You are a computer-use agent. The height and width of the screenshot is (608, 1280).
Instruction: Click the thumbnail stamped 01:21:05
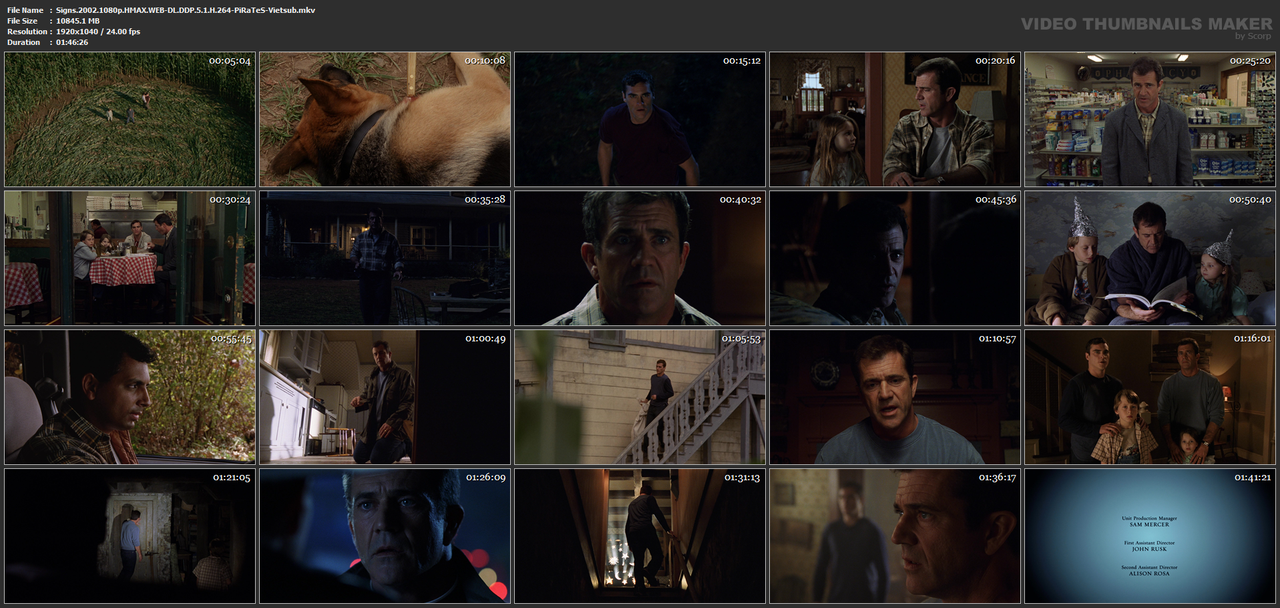130,536
